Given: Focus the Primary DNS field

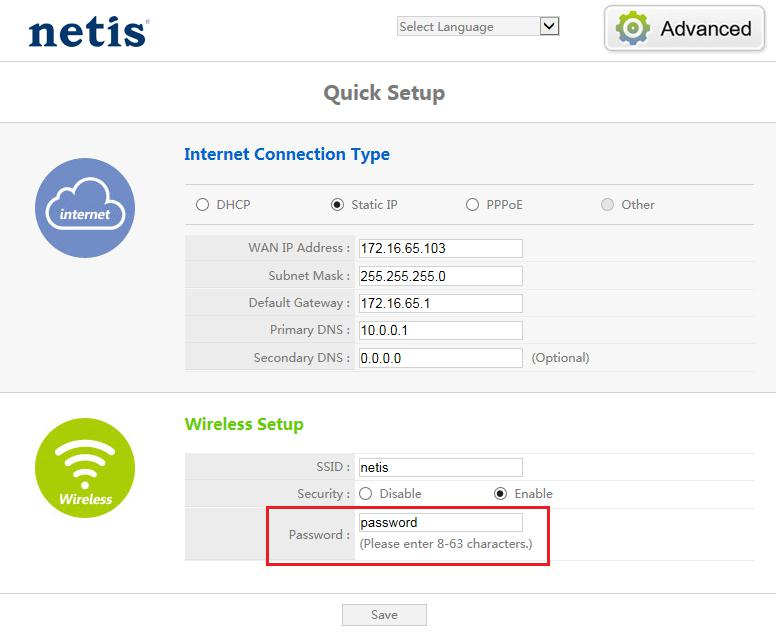Looking at the screenshot, I should pyautogui.click(x=440, y=330).
